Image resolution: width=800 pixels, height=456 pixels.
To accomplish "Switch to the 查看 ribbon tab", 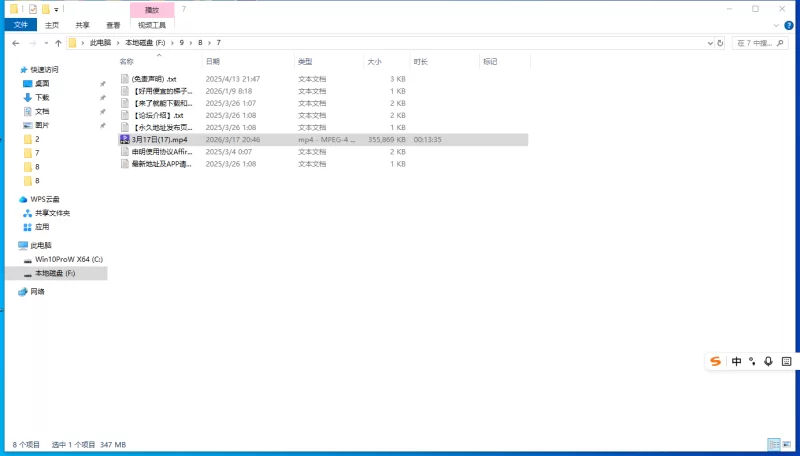I will click(x=113, y=25).
